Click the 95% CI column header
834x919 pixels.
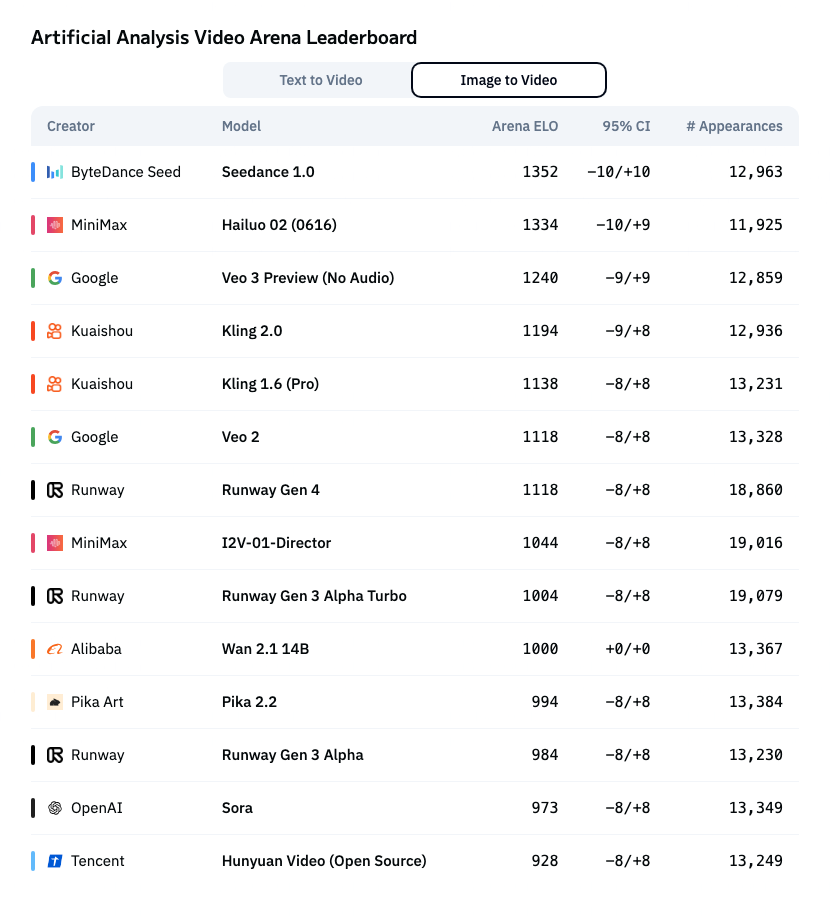click(627, 126)
